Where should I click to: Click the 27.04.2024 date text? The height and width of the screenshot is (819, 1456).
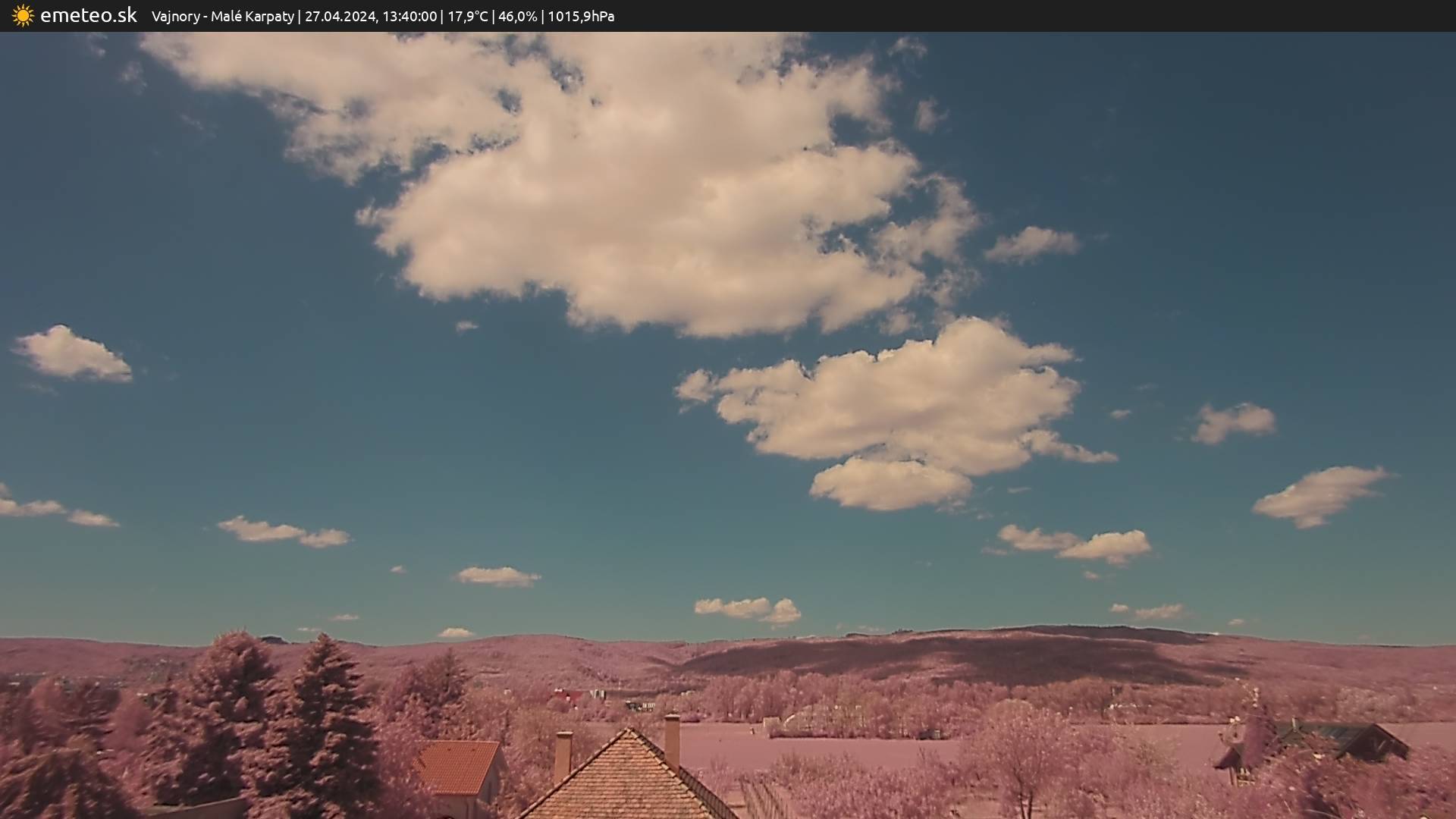[x=340, y=16]
